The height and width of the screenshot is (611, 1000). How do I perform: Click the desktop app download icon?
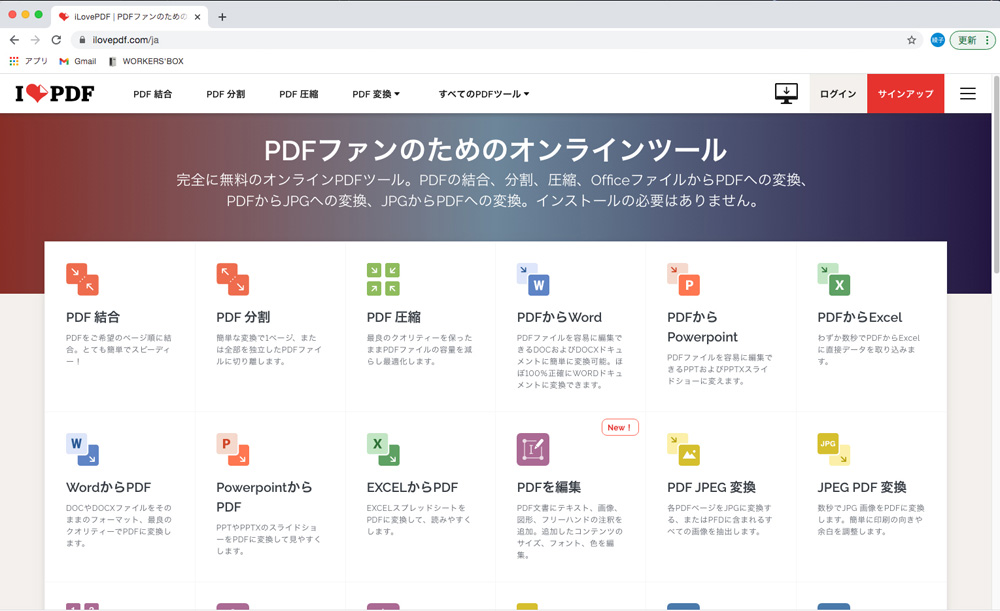coord(786,93)
